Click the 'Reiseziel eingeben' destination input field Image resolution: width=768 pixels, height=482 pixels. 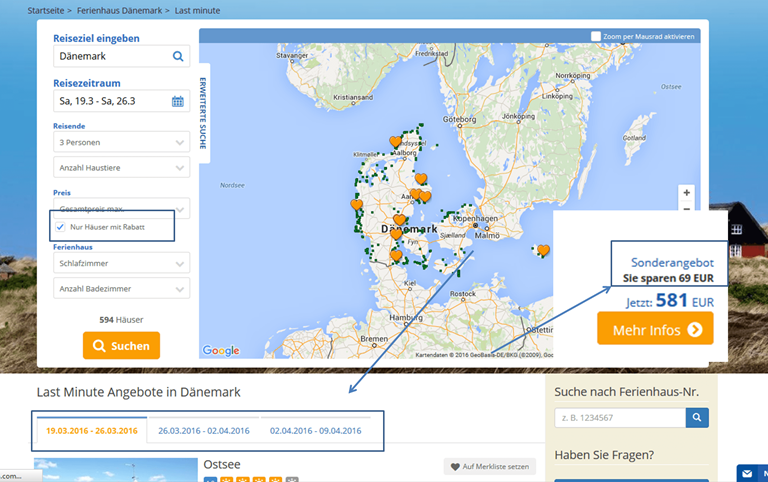point(110,57)
